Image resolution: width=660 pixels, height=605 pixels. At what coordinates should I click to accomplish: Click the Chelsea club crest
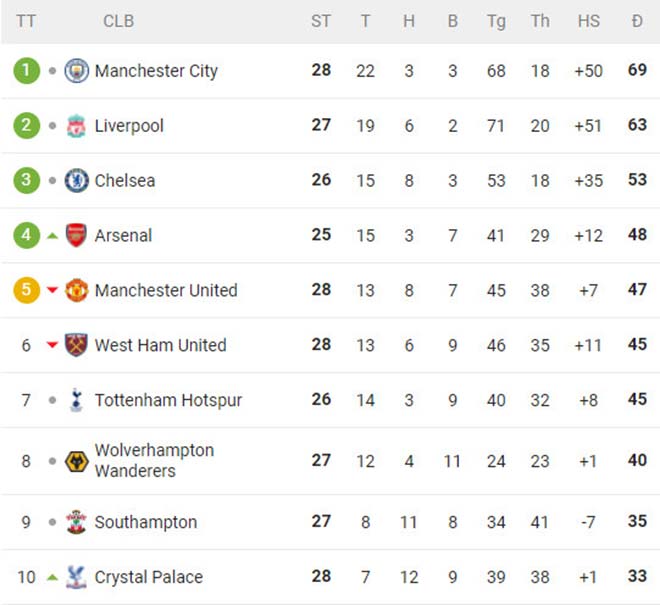tap(76, 181)
